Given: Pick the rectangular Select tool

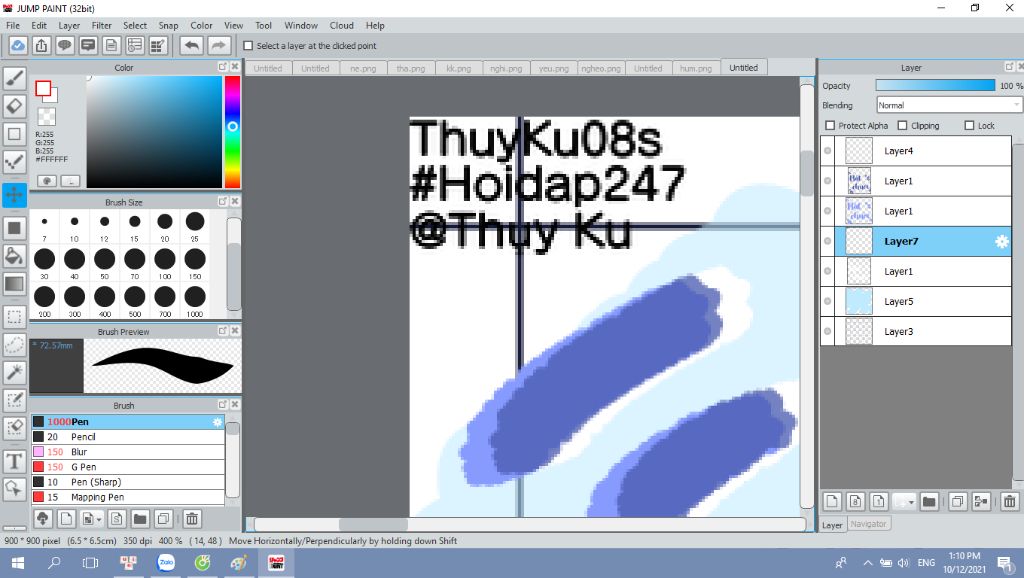Looking at the screenshot, I should [14, 317].
